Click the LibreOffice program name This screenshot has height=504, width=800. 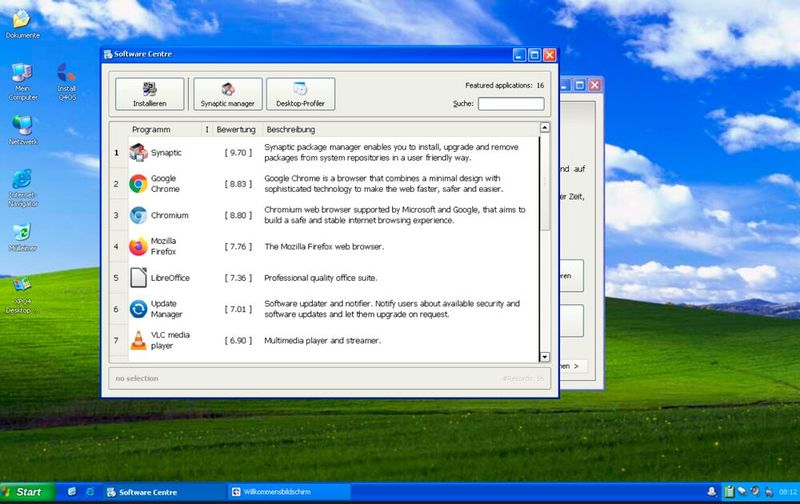pyautogui.click(x=170, y=278)
